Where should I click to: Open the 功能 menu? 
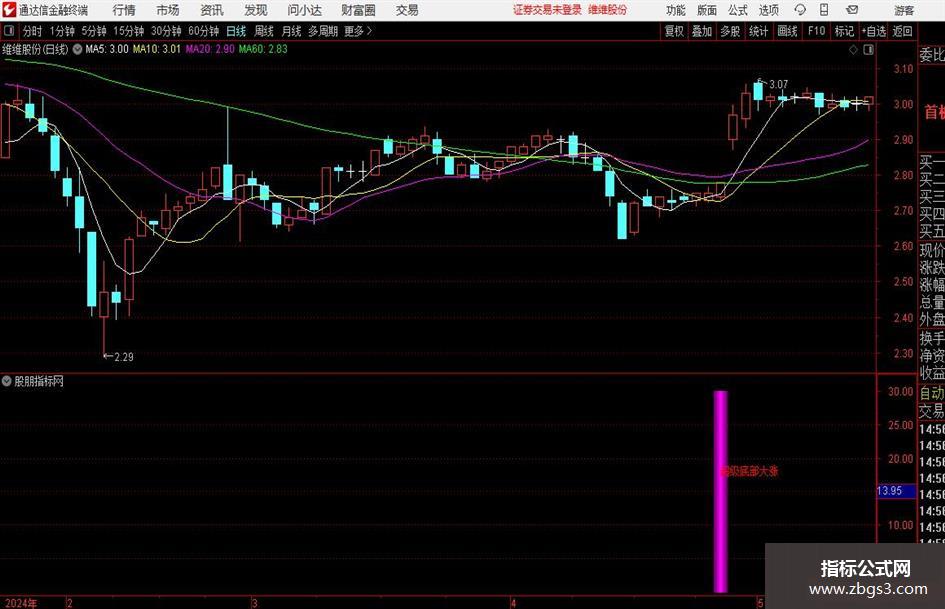click(676, 10)
